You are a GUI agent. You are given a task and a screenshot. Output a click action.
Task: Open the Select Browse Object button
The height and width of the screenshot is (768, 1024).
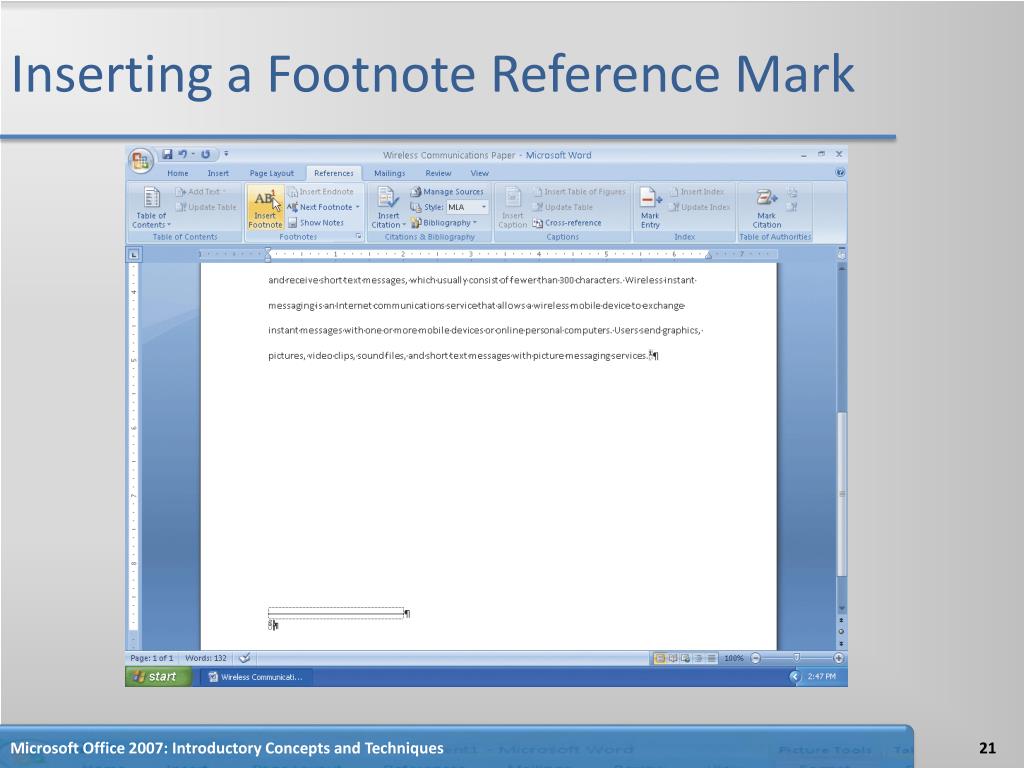pos(841,632)
